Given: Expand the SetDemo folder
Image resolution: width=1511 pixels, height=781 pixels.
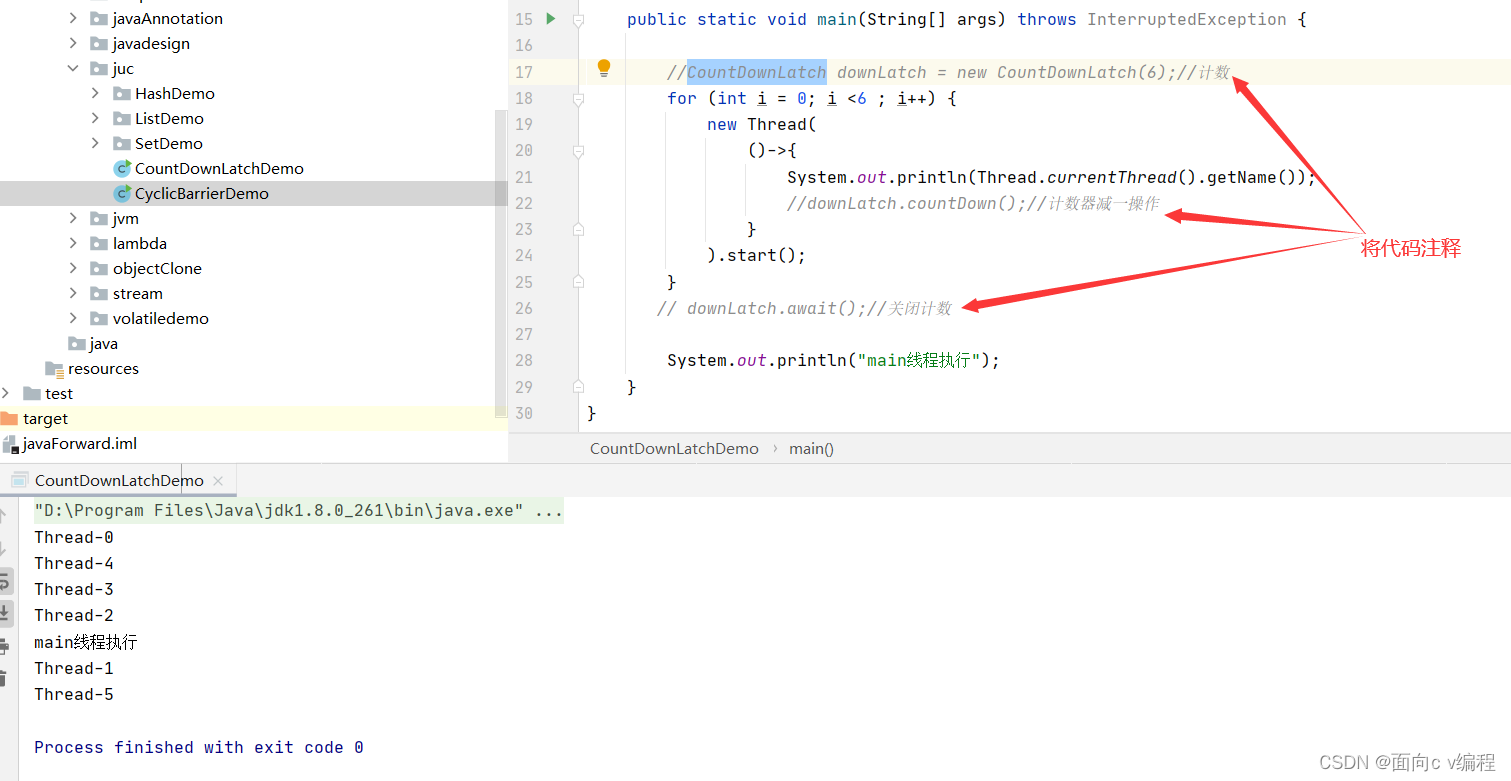Looking at the screenshot, I should [x=96, y=143].
